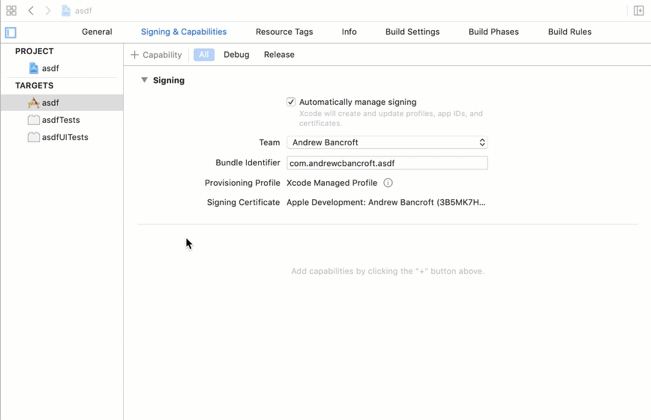This screenshot has width=651, height=420.
Task: Switch to the General tab
Action: [x=97, y=32]
